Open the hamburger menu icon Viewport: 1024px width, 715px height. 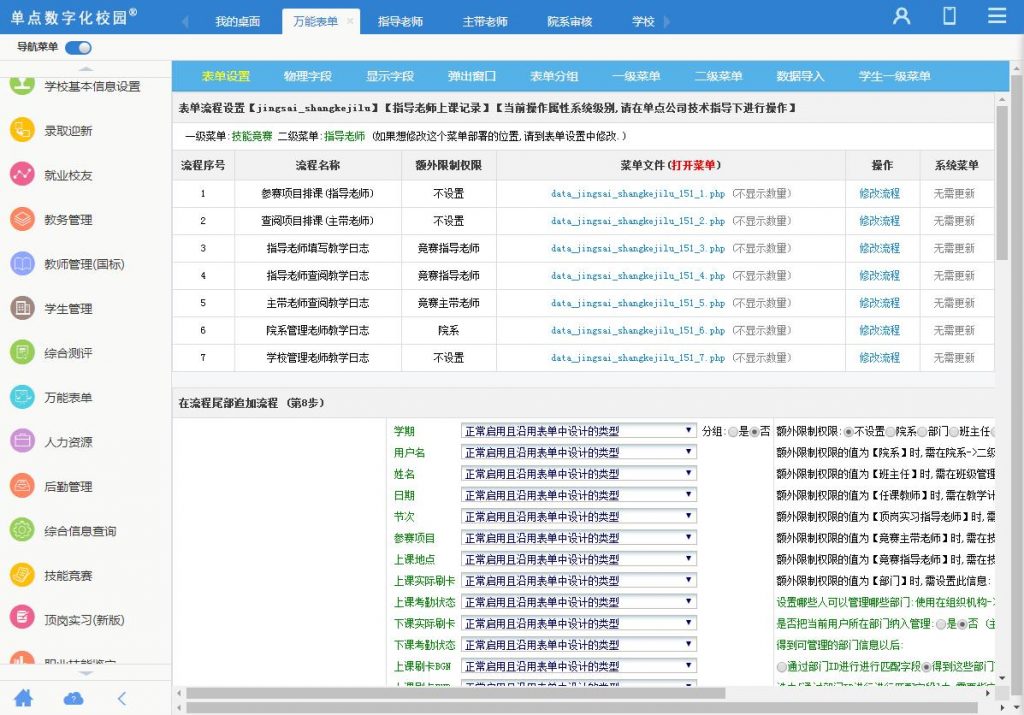point(997,15)
